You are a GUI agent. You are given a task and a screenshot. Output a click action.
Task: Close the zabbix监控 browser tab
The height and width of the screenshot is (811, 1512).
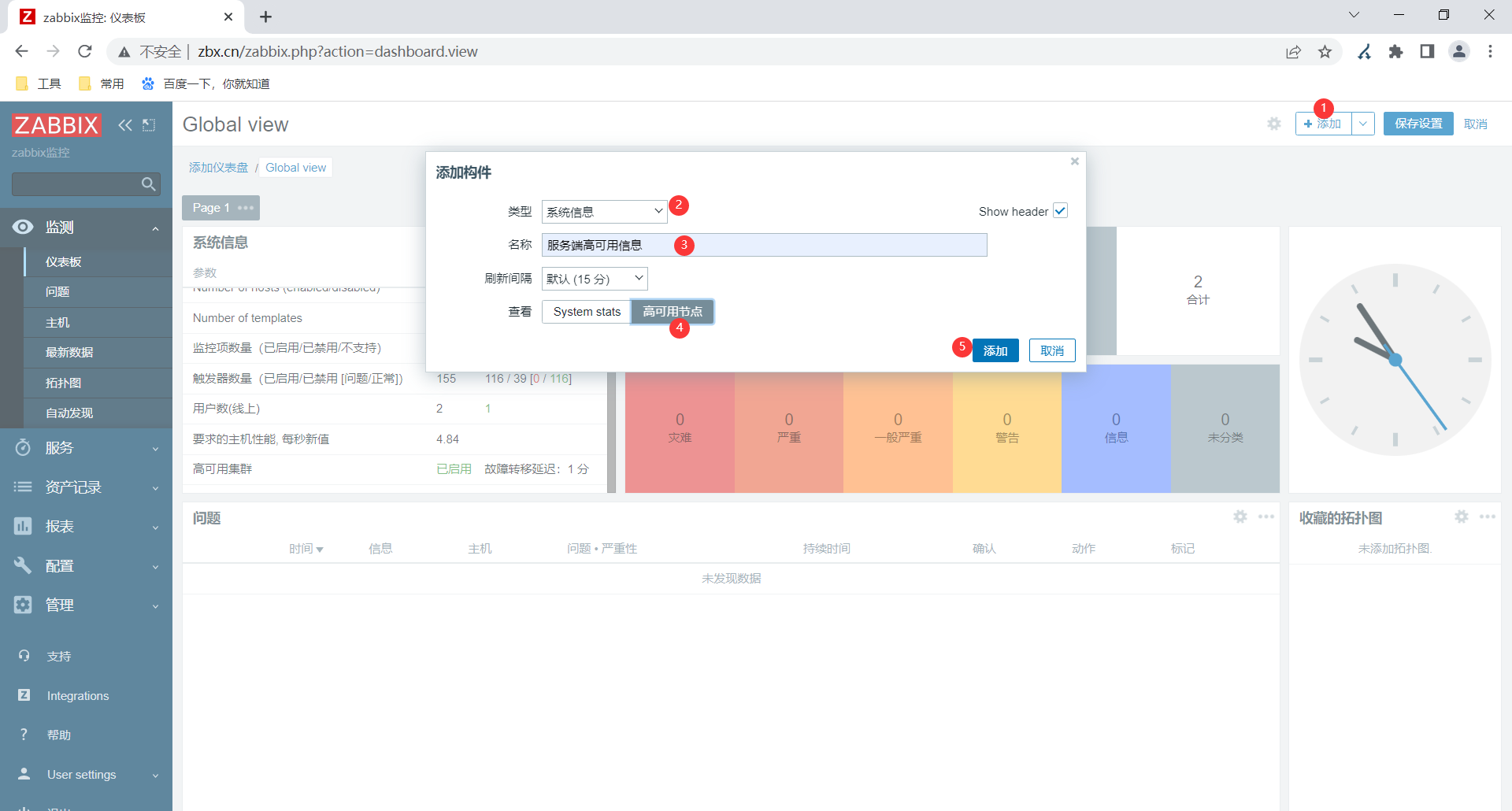pyautogui.click(x=228, y=17)
